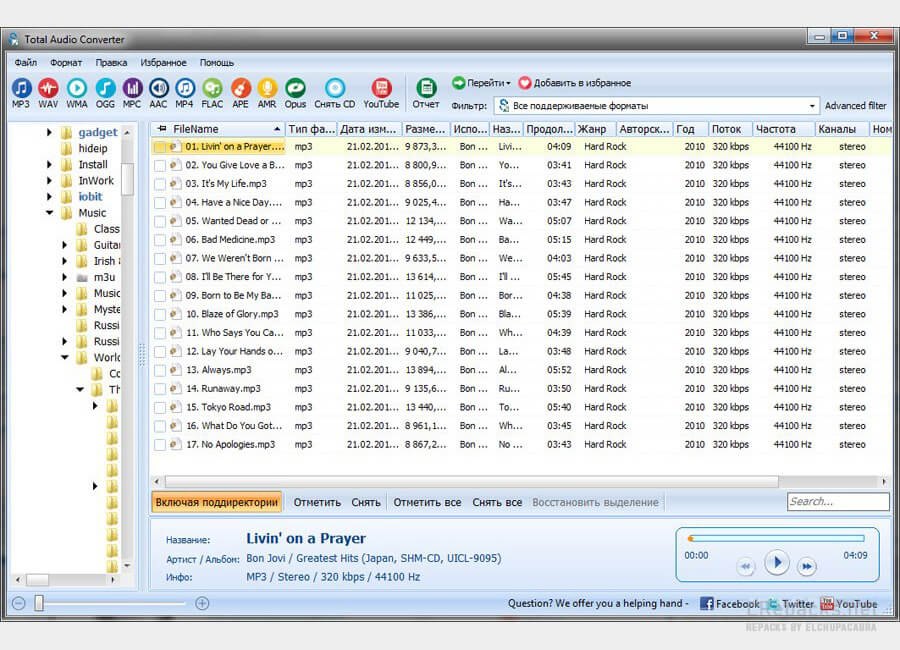Zoom in with the plus magnifier icon
The height and width of the screenshot is (650, 900).
point(202,603)
